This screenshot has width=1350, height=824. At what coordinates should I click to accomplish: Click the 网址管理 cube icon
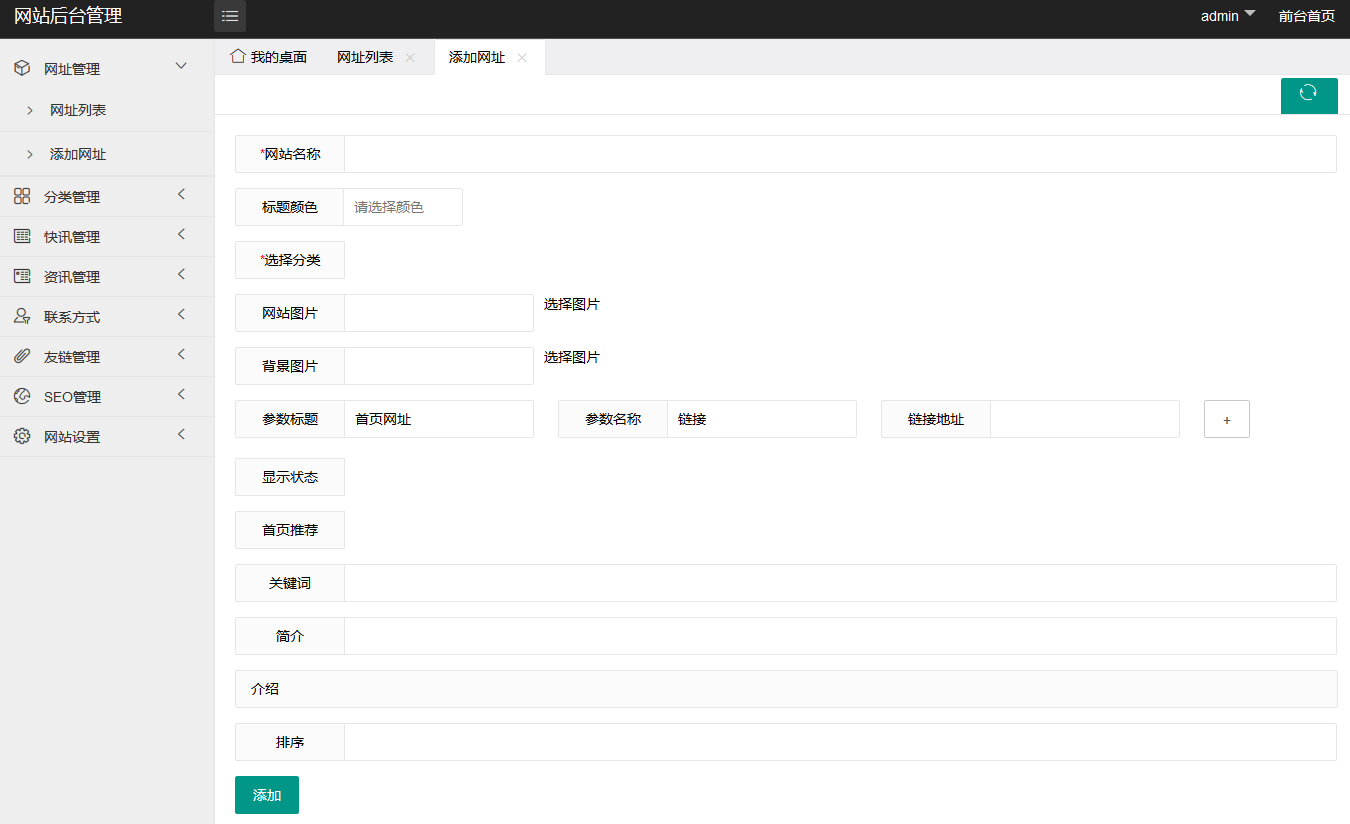pos(22,69)
